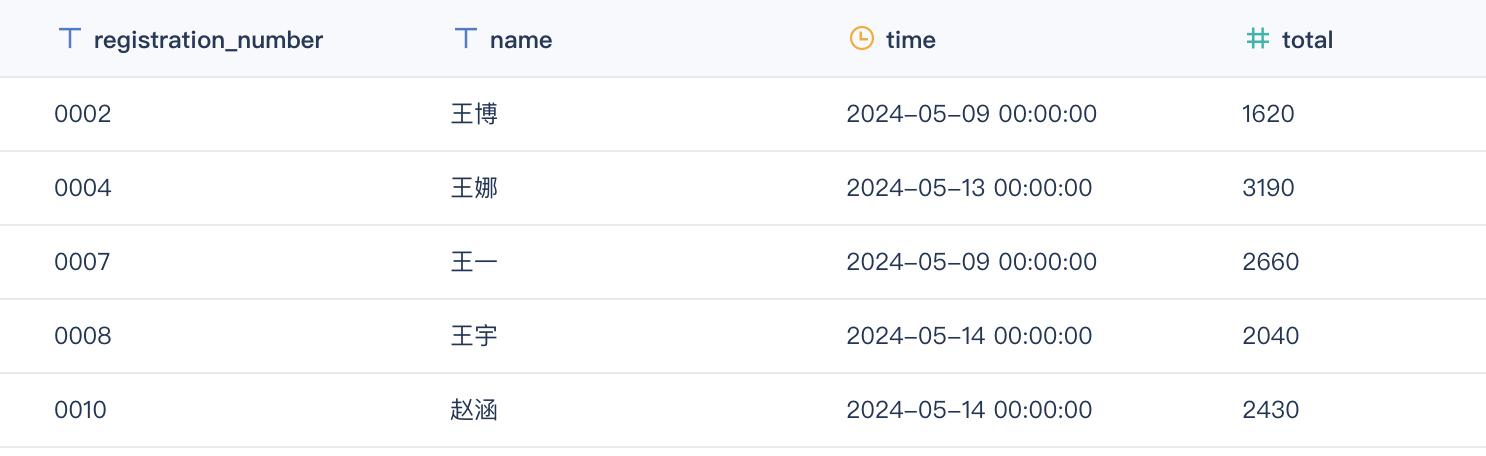Click the total cell showing 2040
1486x456 pixels.
click(1270, 336)
